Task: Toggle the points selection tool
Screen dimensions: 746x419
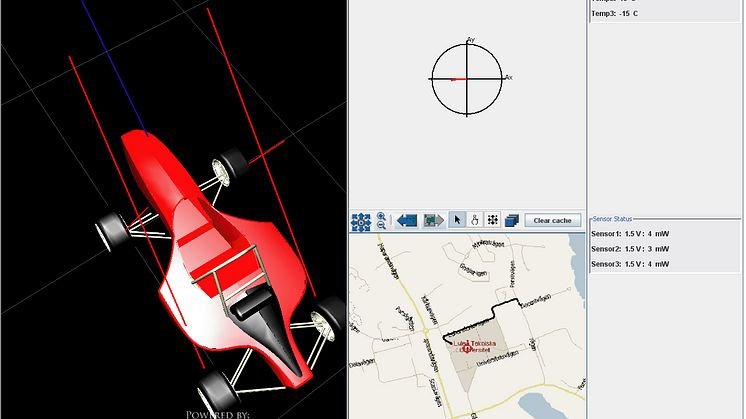Action: tap(493, 221)
